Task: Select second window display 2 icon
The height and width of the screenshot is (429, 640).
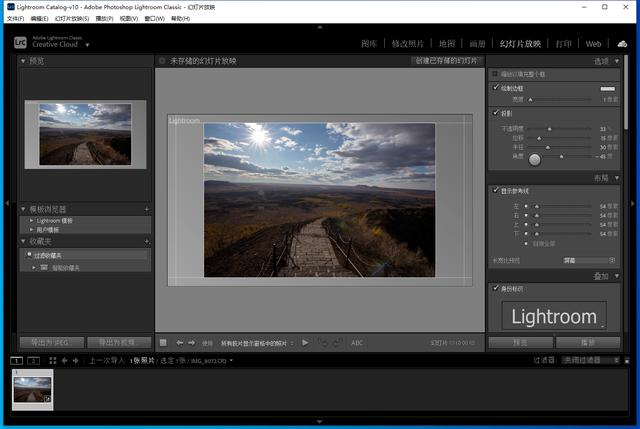Action: click(x=33, y=360)
